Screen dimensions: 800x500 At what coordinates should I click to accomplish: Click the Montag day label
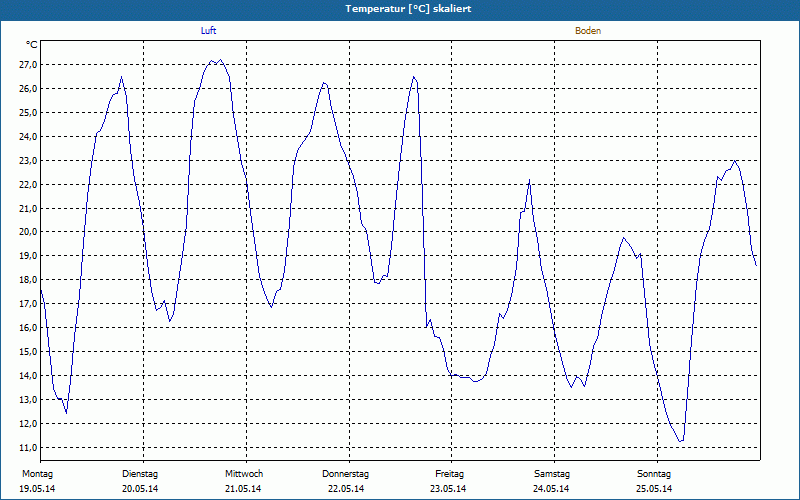click(x=37, y=474)
